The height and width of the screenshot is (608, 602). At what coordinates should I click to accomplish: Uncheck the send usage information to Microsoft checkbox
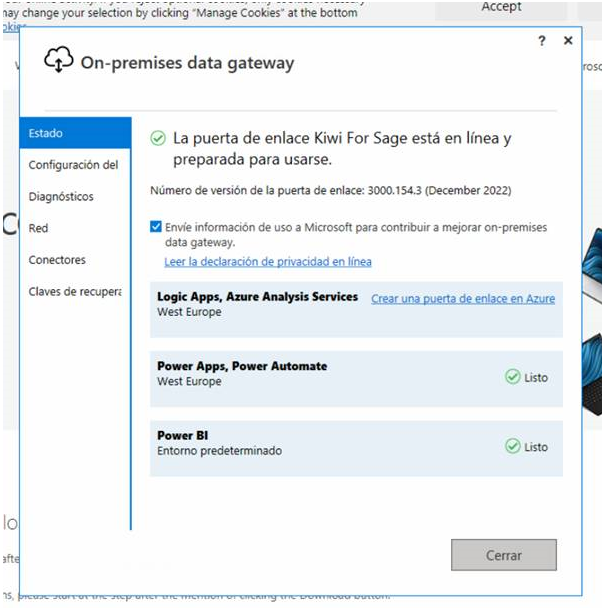click(x=156, y=226)
